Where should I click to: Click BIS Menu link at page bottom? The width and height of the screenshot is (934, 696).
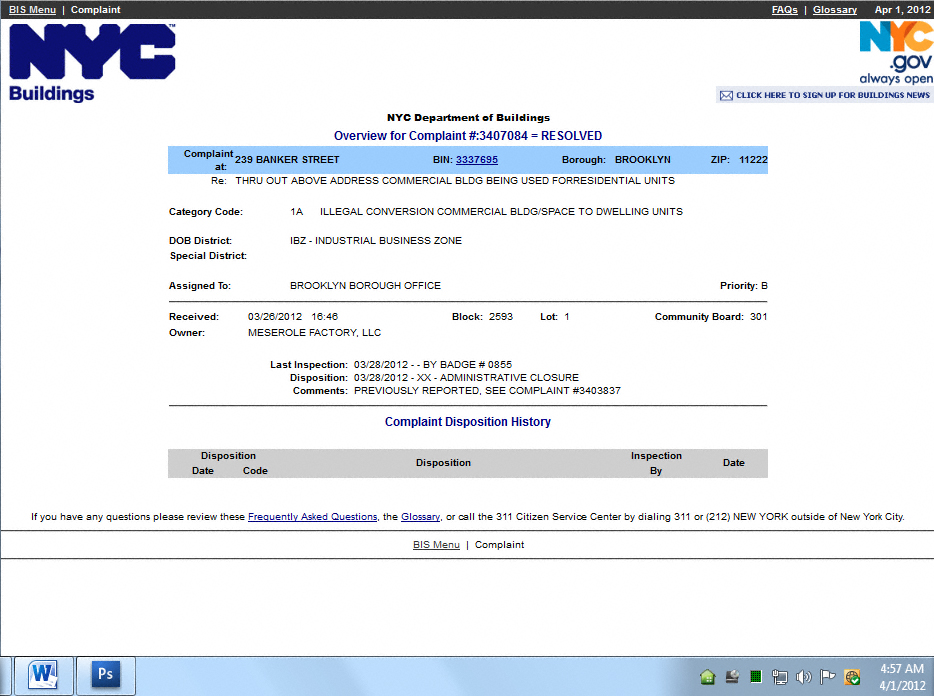pos(436,545)
